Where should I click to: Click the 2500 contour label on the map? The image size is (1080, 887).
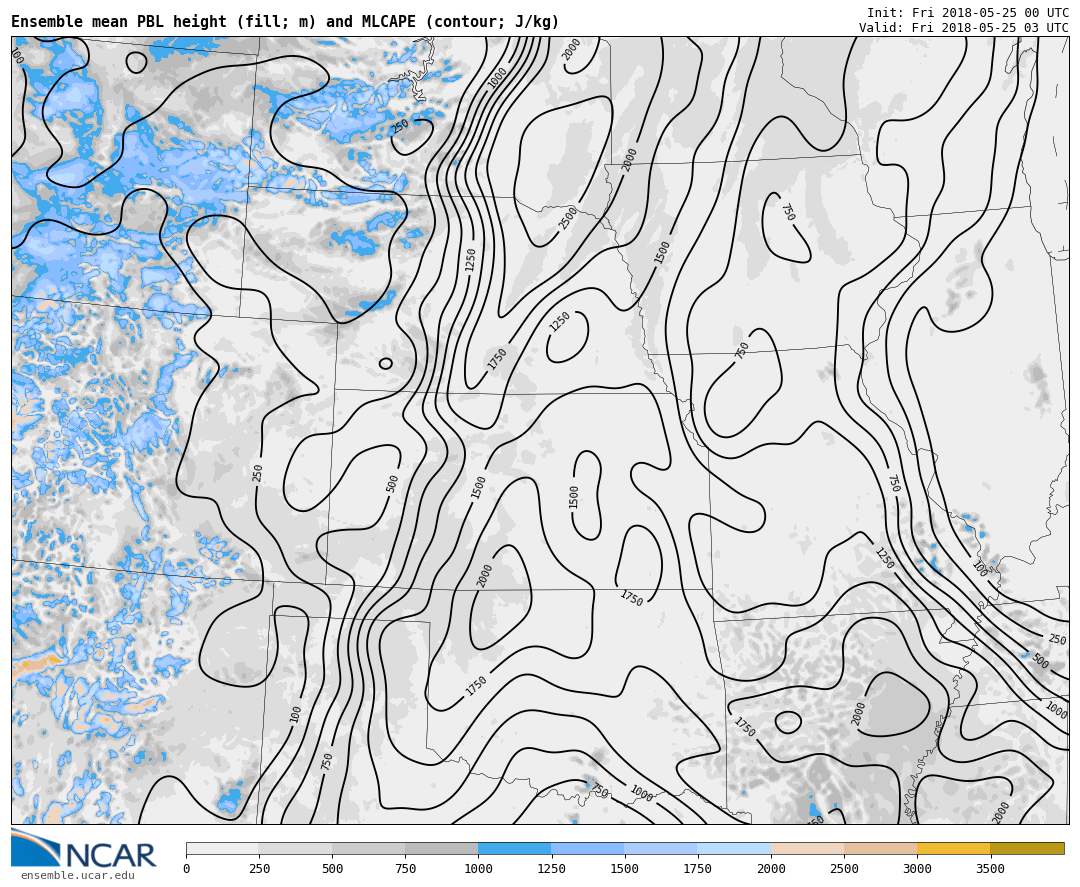click(568, 218)
